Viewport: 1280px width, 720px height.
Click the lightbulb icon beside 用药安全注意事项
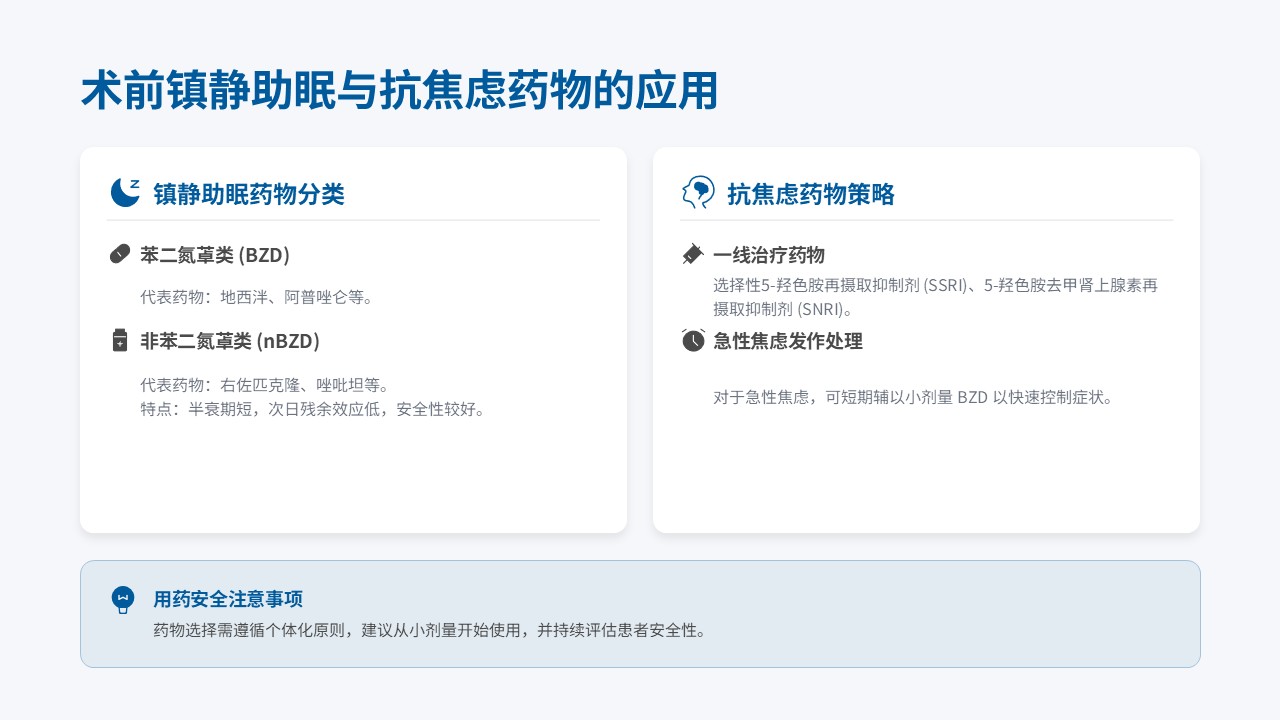(x=123, y=599)
